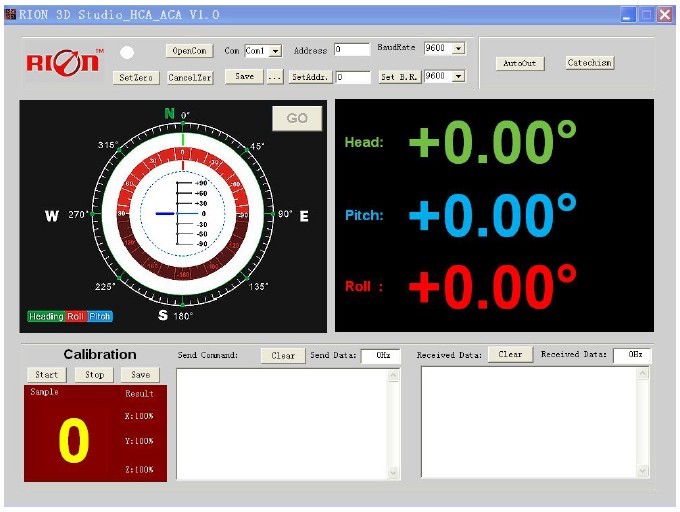This screenshot has height=512, width=680.
Task: Open the Set B.R. rate dropdown
Action: [x=458, y=76]
